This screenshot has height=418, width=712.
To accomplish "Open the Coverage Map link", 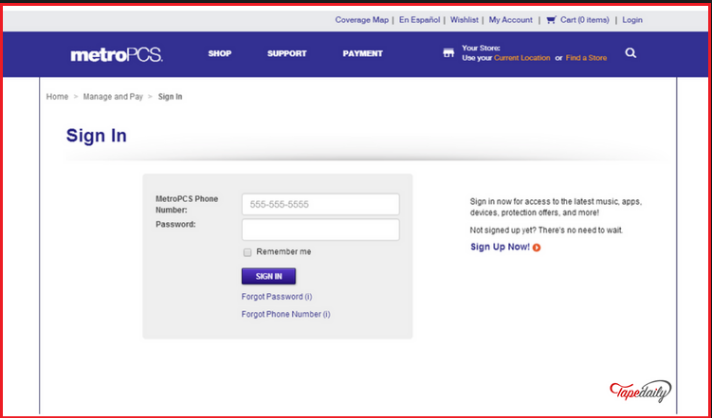I will pos(362,20).
